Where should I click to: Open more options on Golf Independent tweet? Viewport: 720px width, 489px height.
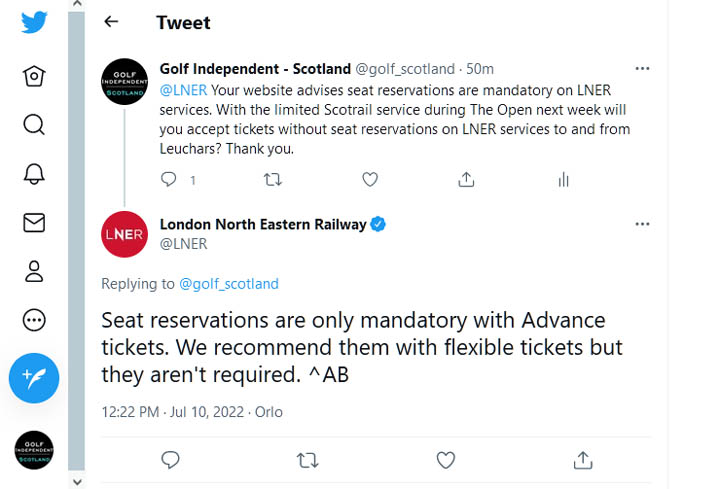[x=642, y=68]
